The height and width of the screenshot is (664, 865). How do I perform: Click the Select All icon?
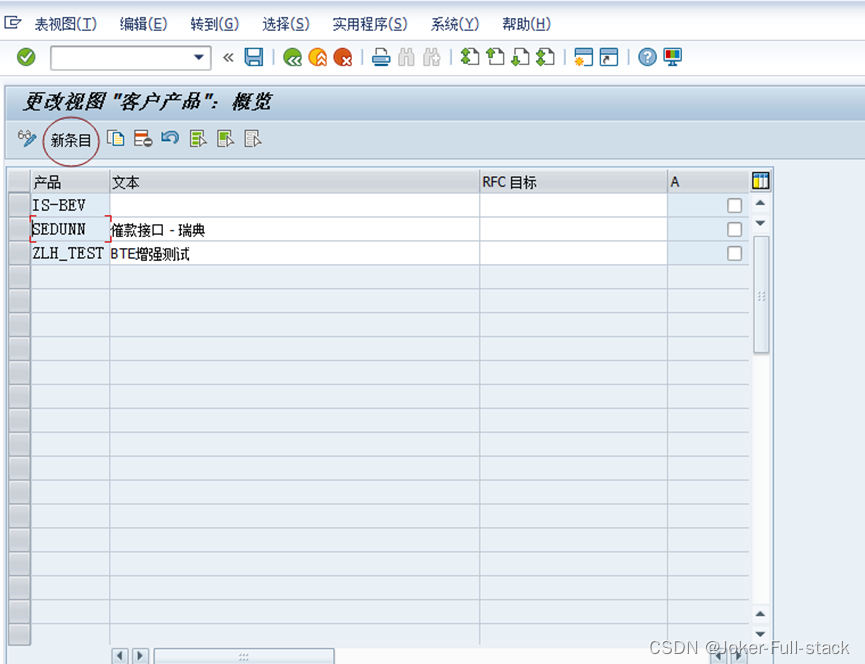197,138
